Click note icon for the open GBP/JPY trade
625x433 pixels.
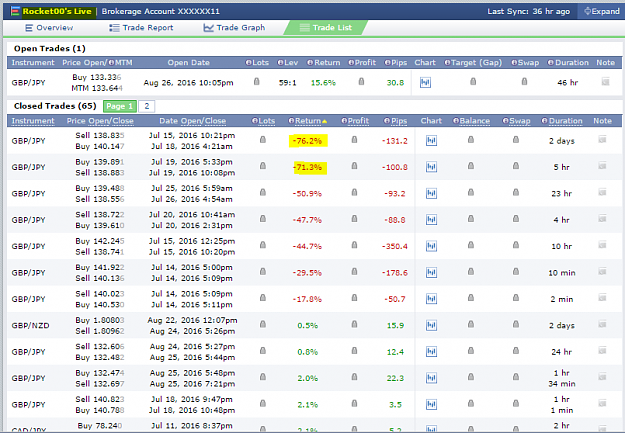605,82
